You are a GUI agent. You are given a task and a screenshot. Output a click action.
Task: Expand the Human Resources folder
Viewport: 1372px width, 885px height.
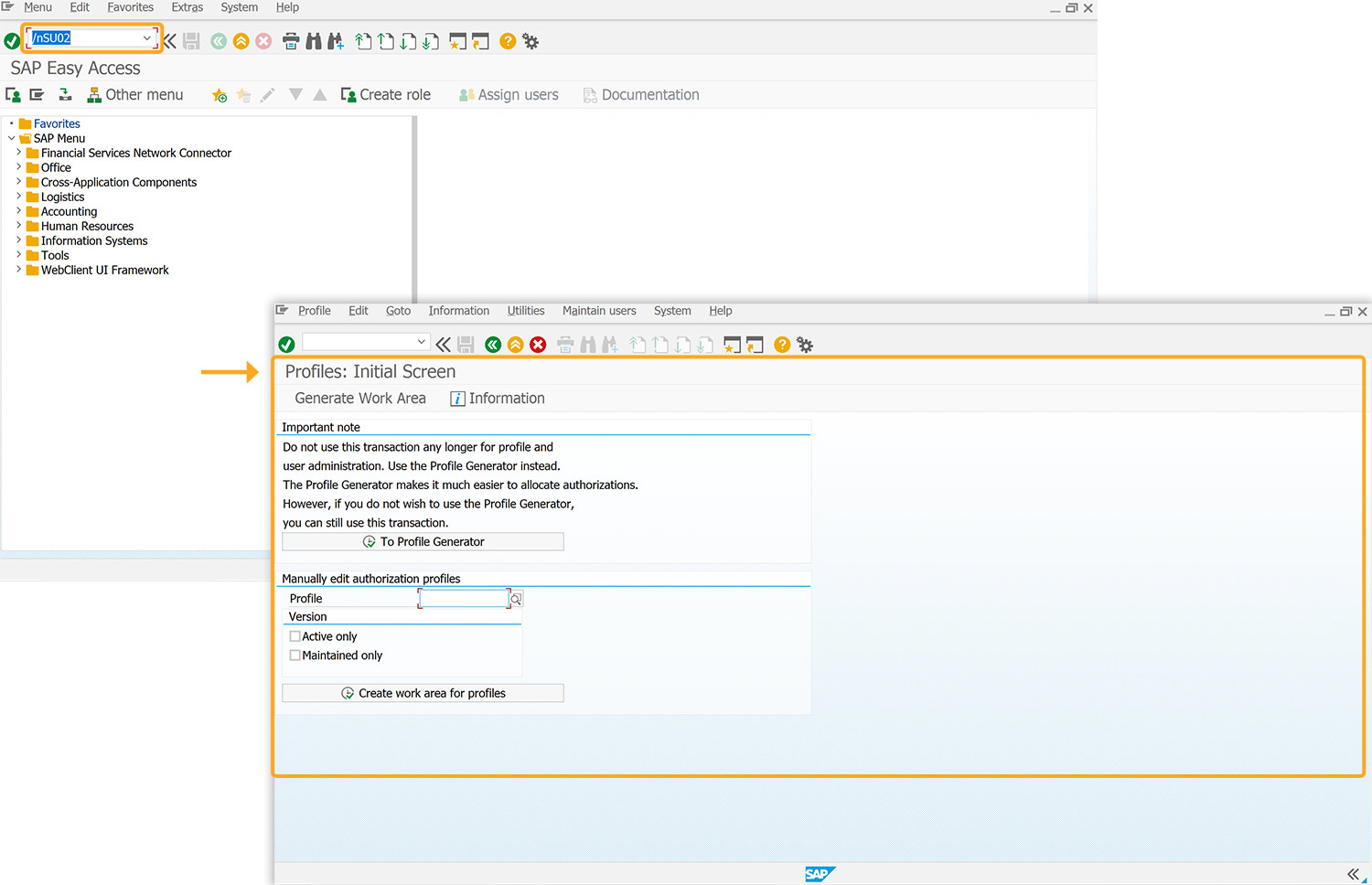pyautogui.click(x=18, y=226)
